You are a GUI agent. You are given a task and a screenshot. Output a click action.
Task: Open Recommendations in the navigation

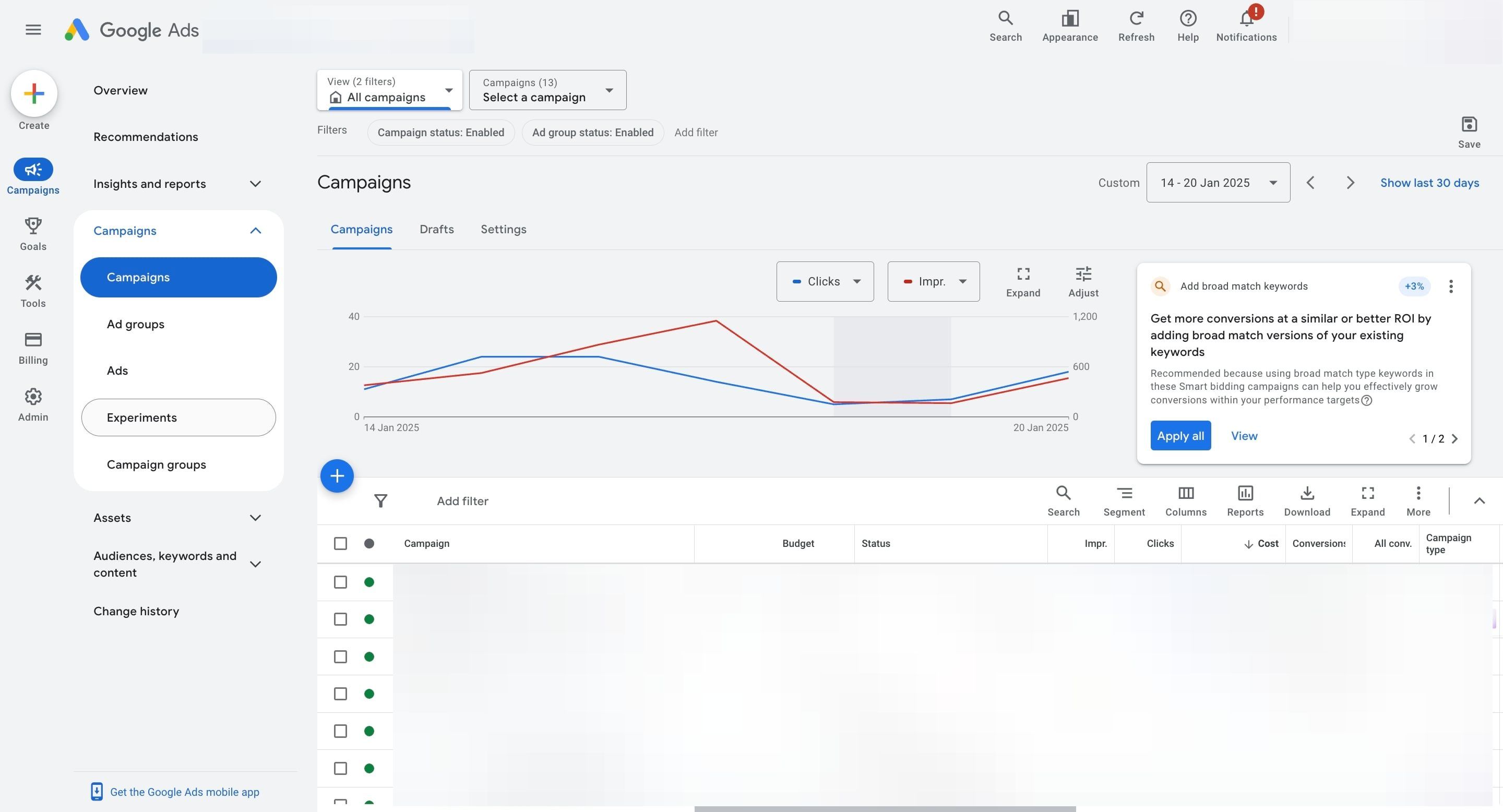tap(146, 137)
